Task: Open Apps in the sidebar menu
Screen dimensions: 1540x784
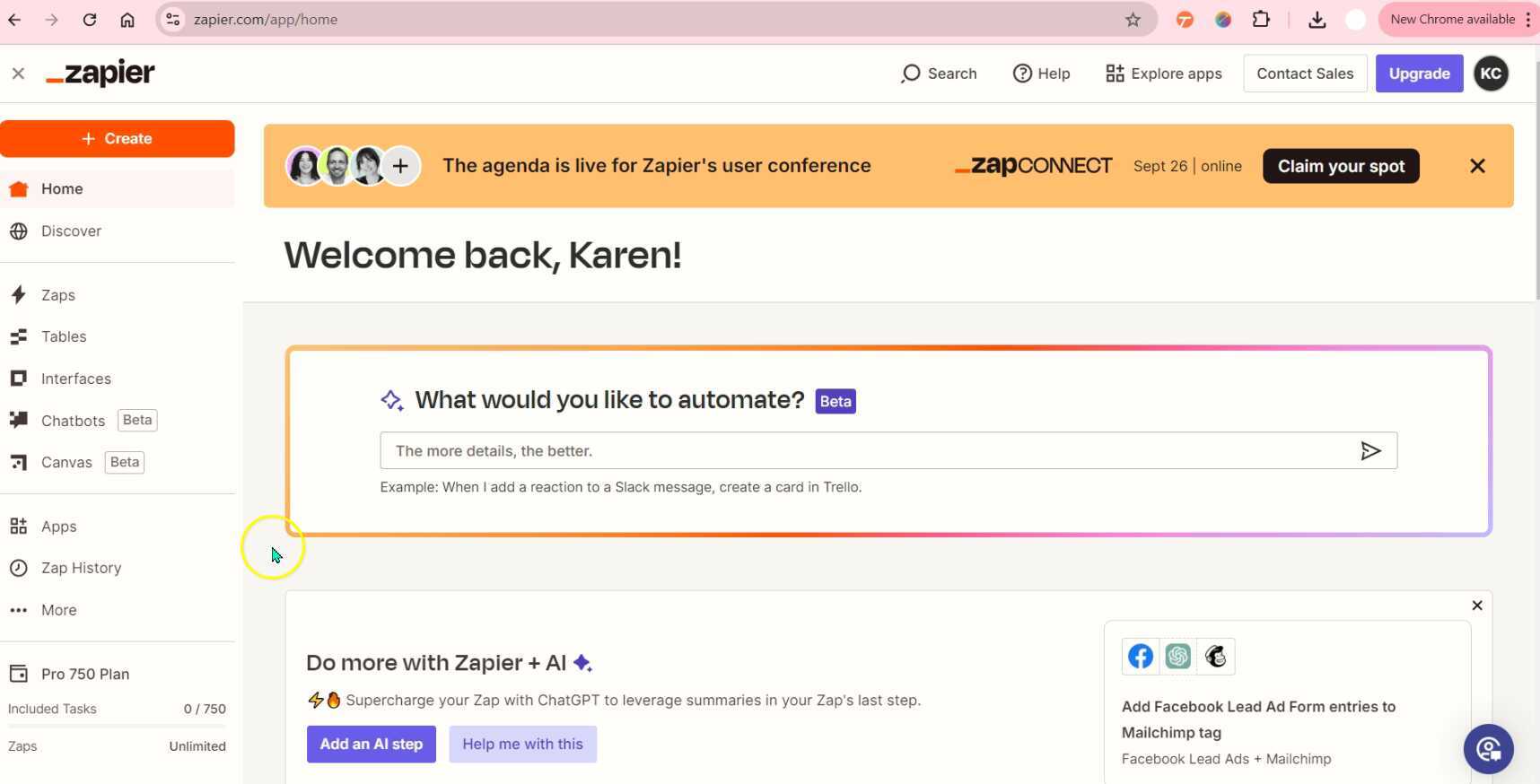Action: 58,527
